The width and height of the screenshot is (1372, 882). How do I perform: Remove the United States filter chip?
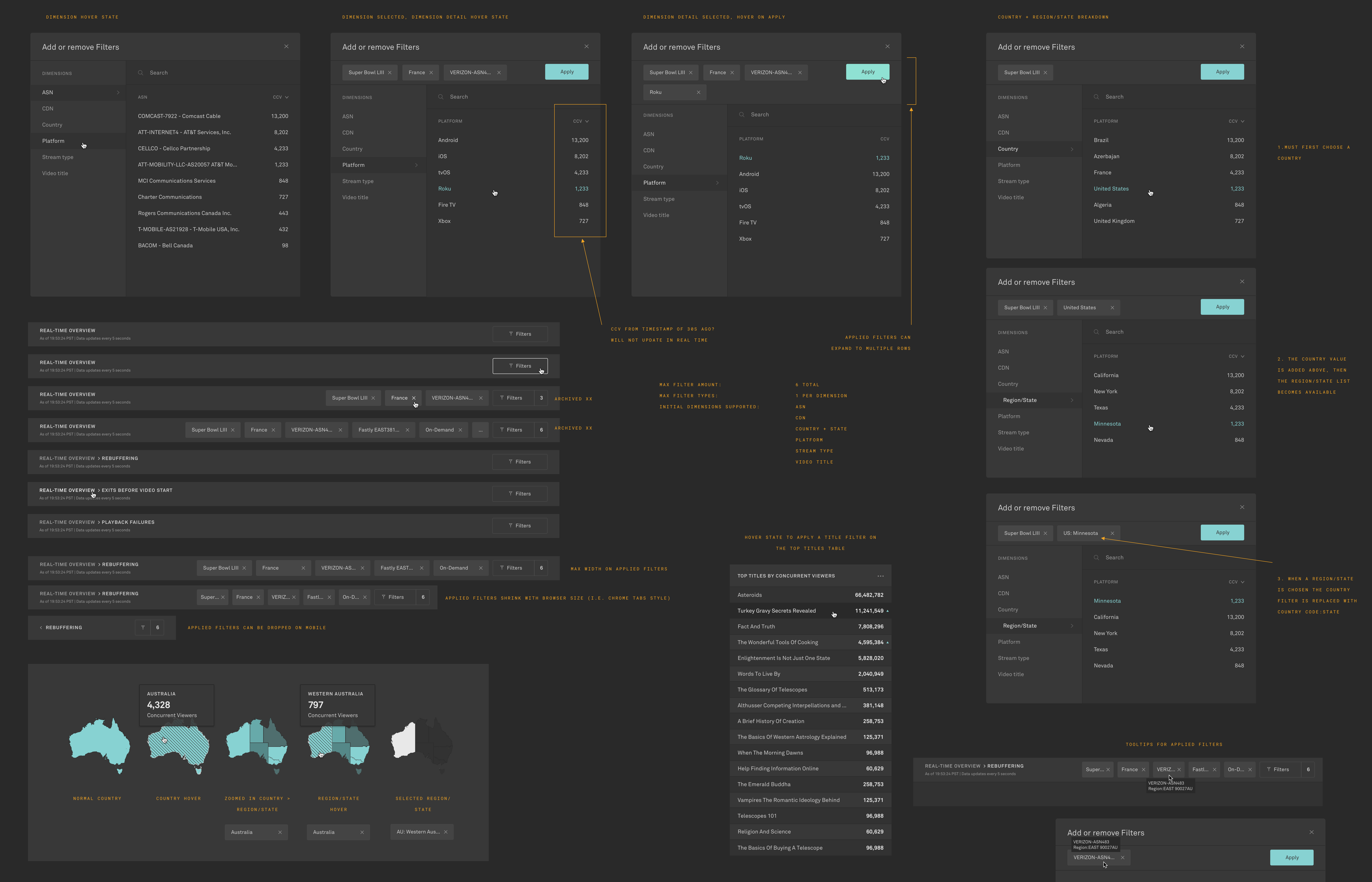1112,307
